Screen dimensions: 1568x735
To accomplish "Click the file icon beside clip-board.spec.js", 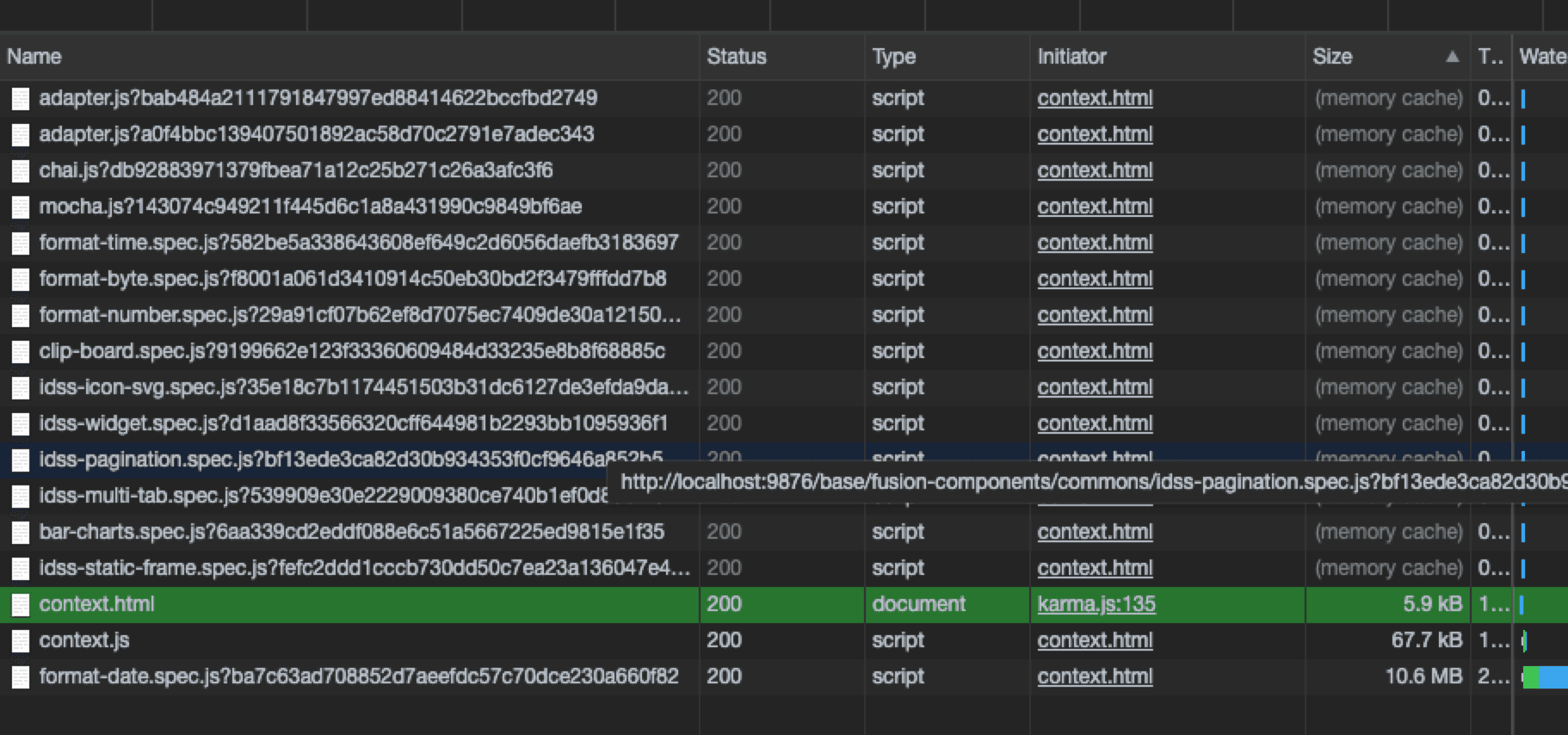I will click(x=20, y=351).
